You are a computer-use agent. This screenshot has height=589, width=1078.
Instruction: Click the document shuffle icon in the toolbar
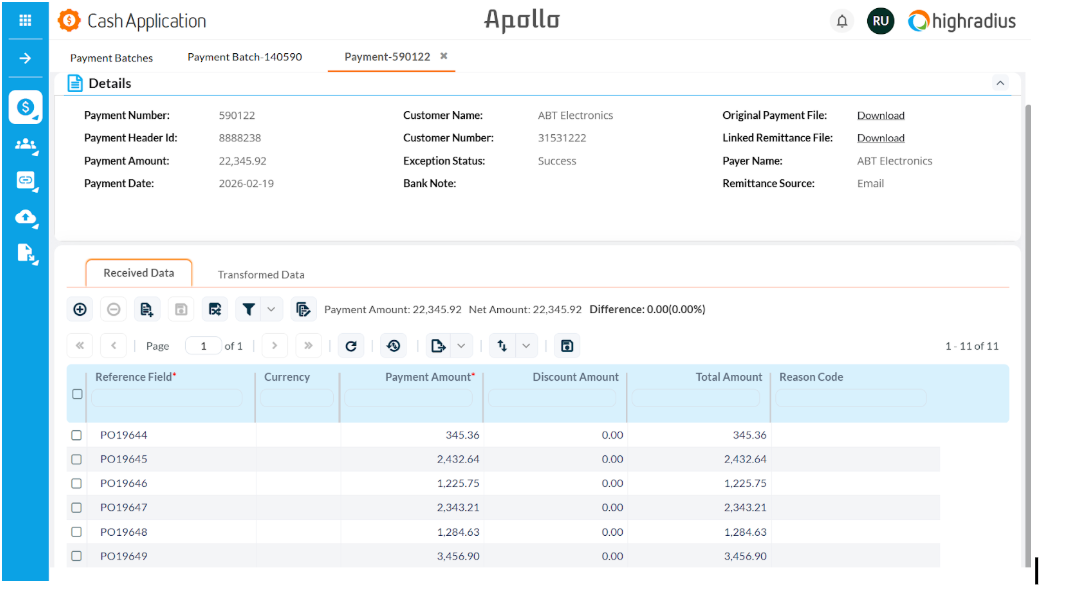tap(215, 309)
